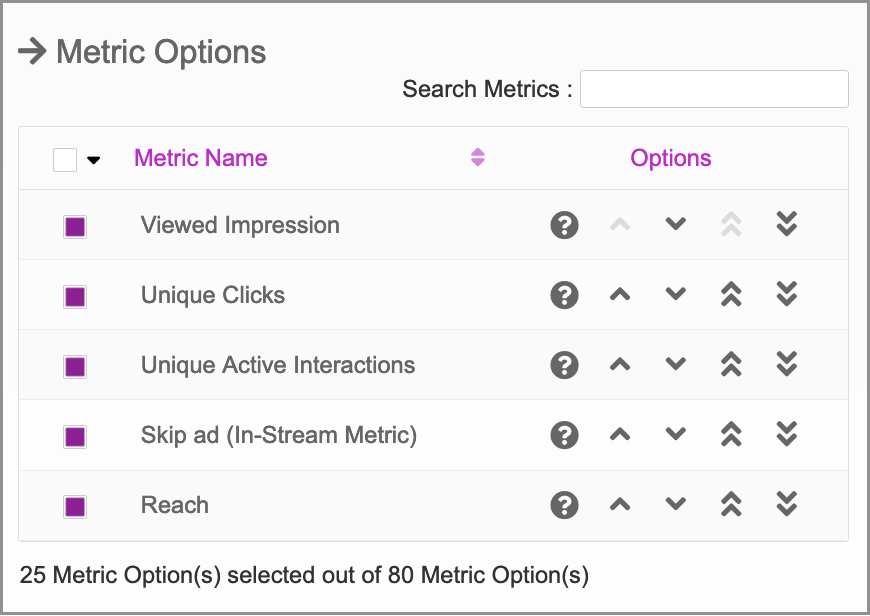
Task: Collapse Metric Options using the arrow icon
Action: tap(32, 52)
